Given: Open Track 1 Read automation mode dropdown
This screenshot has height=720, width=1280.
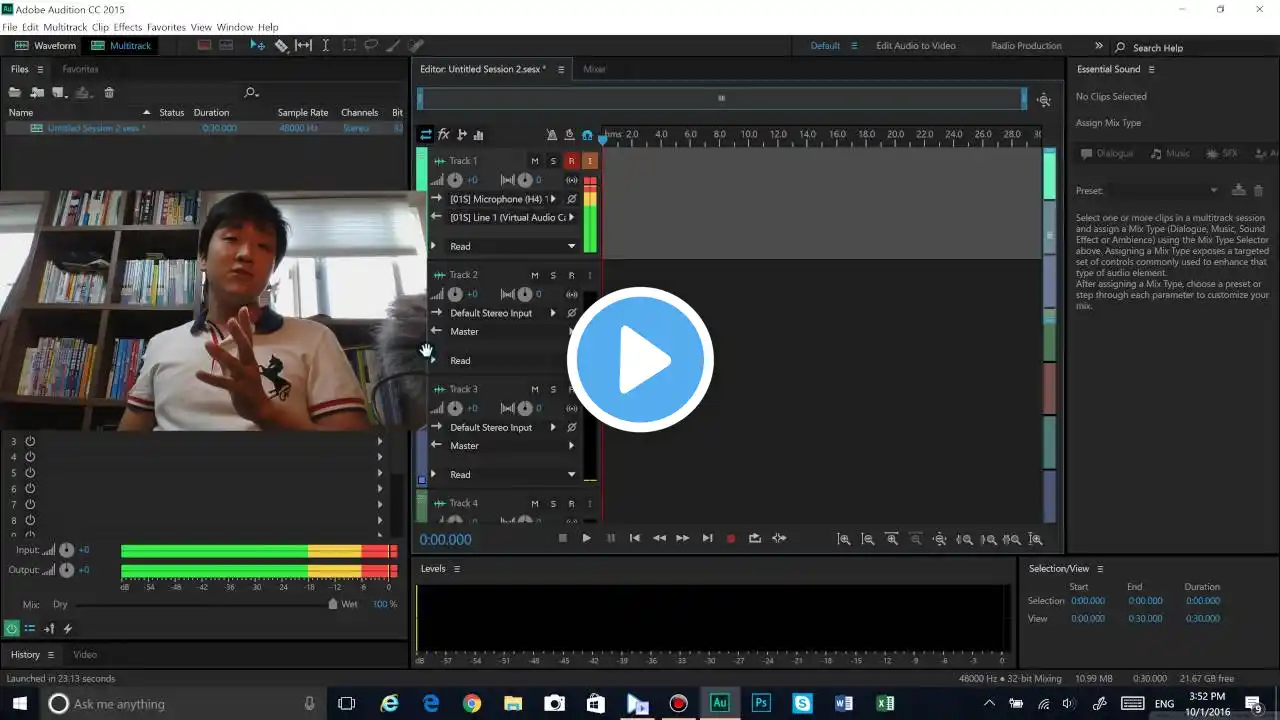Looking at the screenshot, I should (512, 246).
